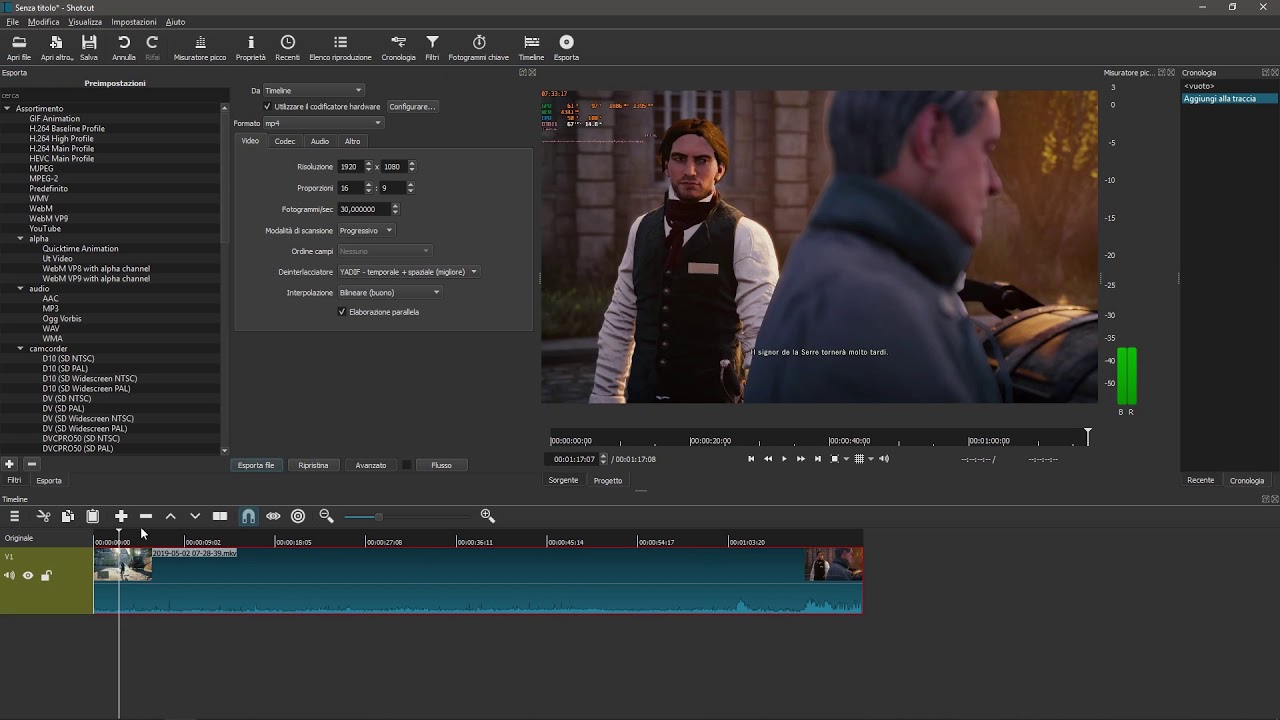Click the timeline copy icon
Screen dimensions: 1280x720
pyautogui.click(x=68, y=516)
